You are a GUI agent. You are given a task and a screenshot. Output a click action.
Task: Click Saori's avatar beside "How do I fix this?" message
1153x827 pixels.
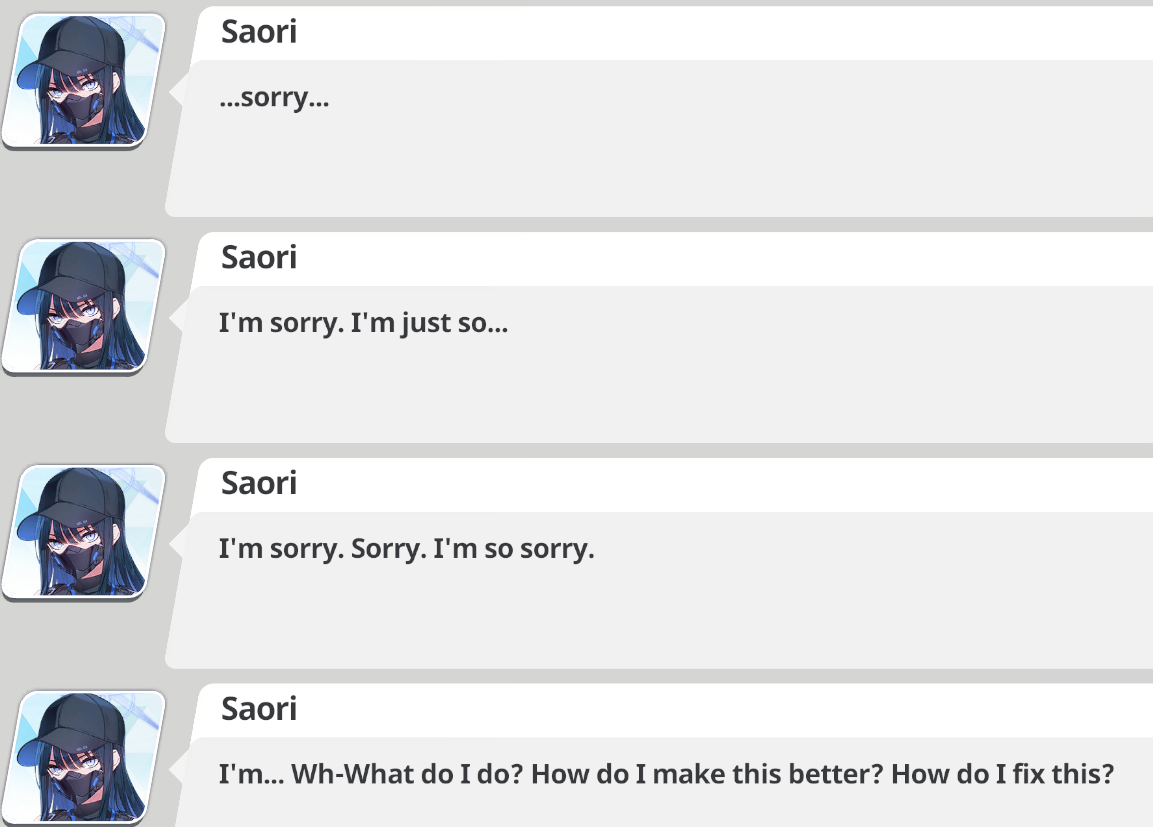(83, 758)
